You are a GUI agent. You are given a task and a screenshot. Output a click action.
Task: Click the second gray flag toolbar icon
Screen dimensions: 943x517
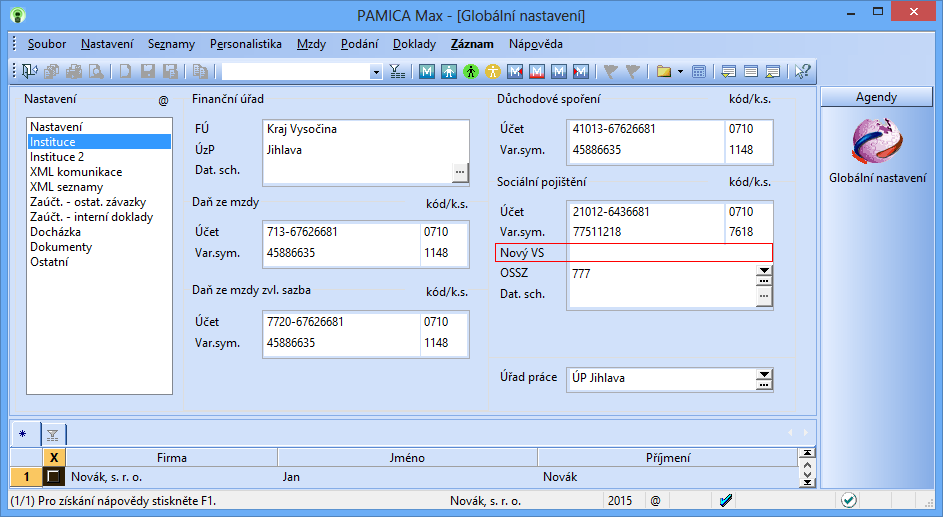(632, 72)
